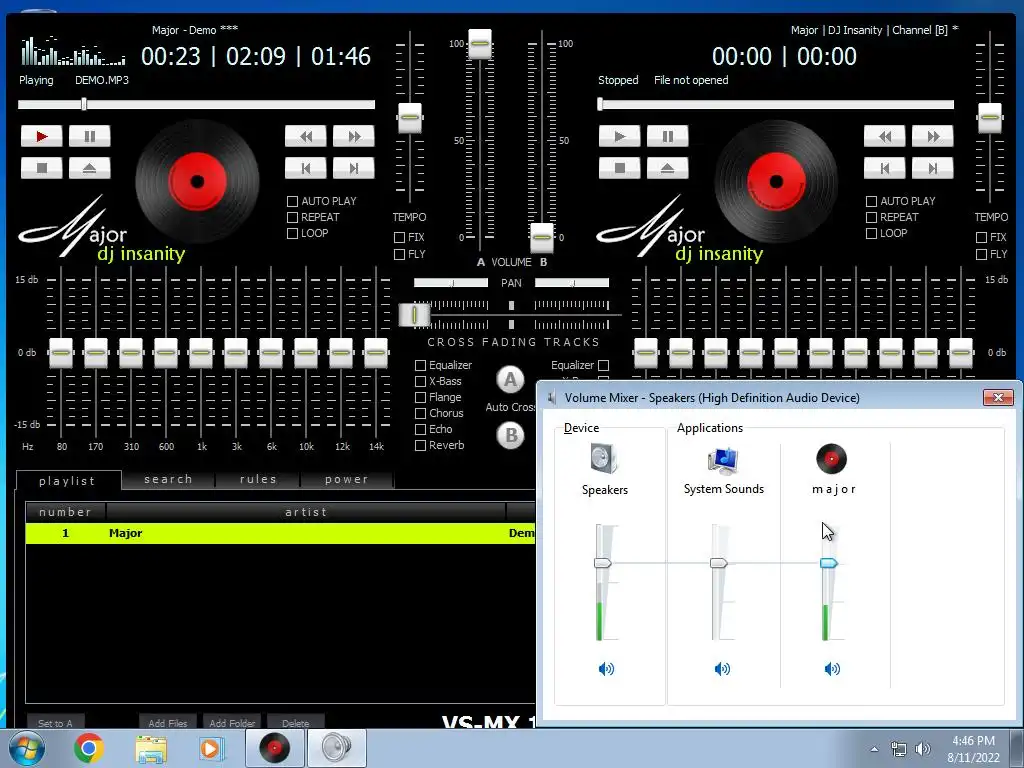
Task: Enable AUTO PLAY on deck B
Action: pos(871,201)
